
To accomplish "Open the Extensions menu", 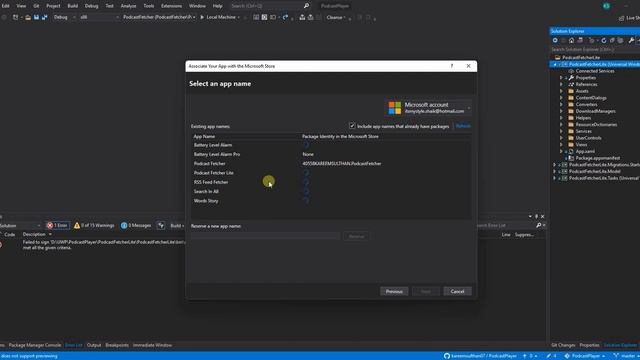I will (x=171, y=6).
